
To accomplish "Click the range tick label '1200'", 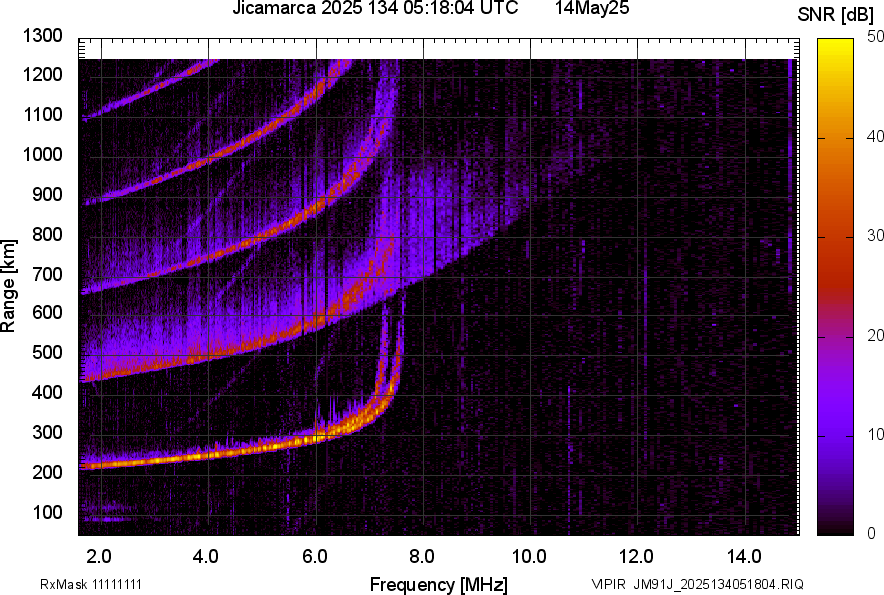I will pyautogui.click(x=42, y=74).
